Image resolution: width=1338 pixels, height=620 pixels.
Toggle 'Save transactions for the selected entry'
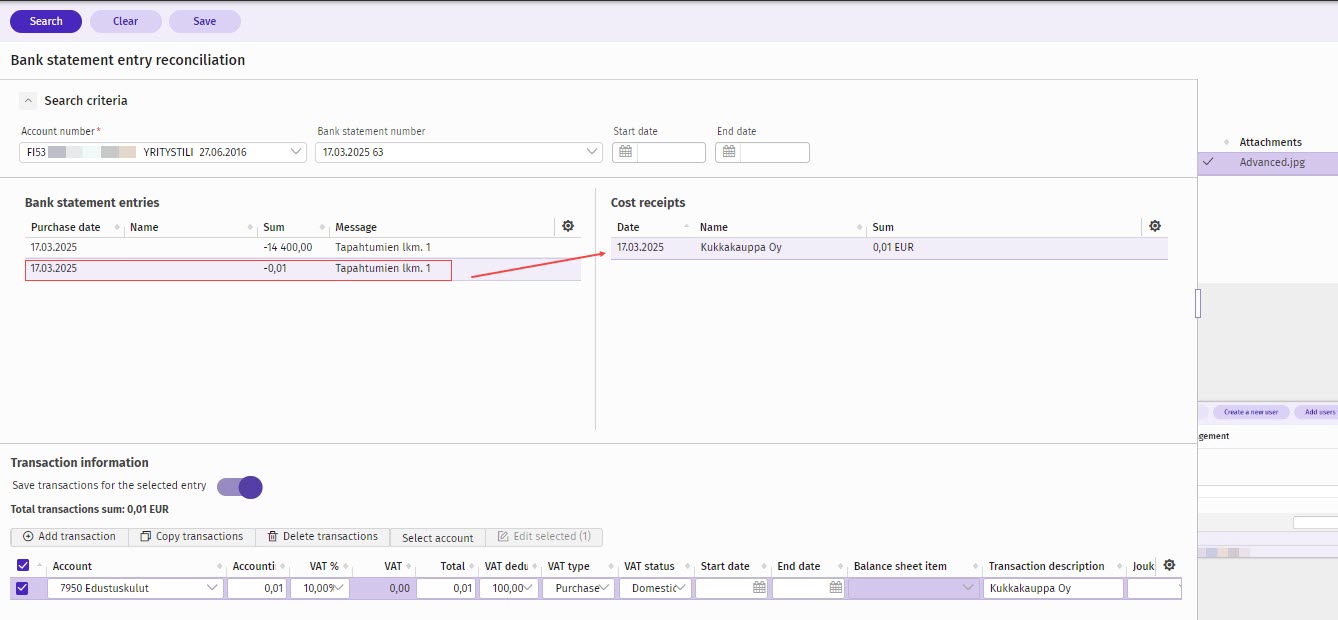click(239, 487)
